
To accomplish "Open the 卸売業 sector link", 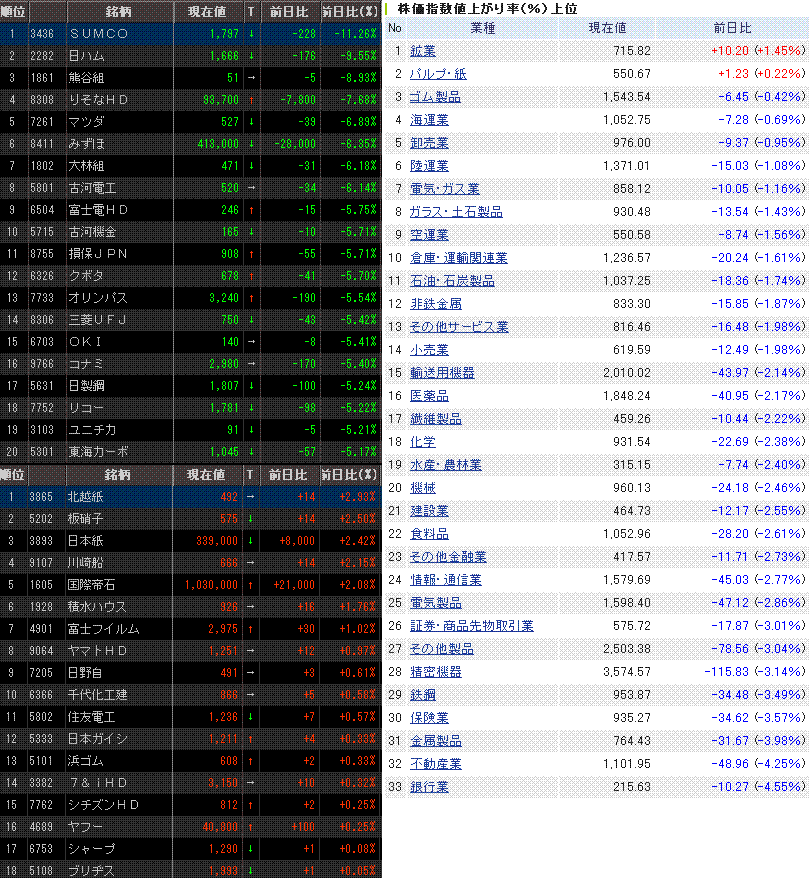I will click(x=429, y=143).
